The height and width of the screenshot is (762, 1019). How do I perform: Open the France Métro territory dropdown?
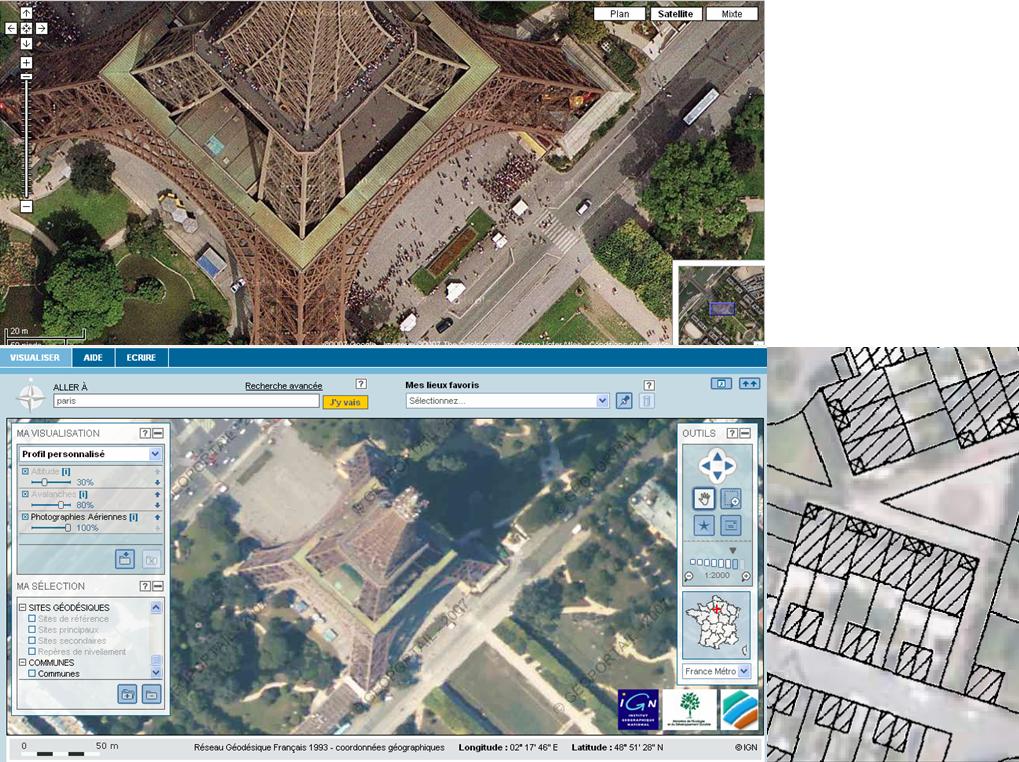717,671
